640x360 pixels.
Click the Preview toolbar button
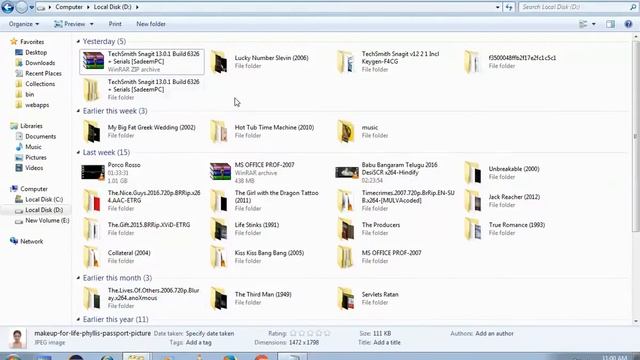(x=69, y=24)
